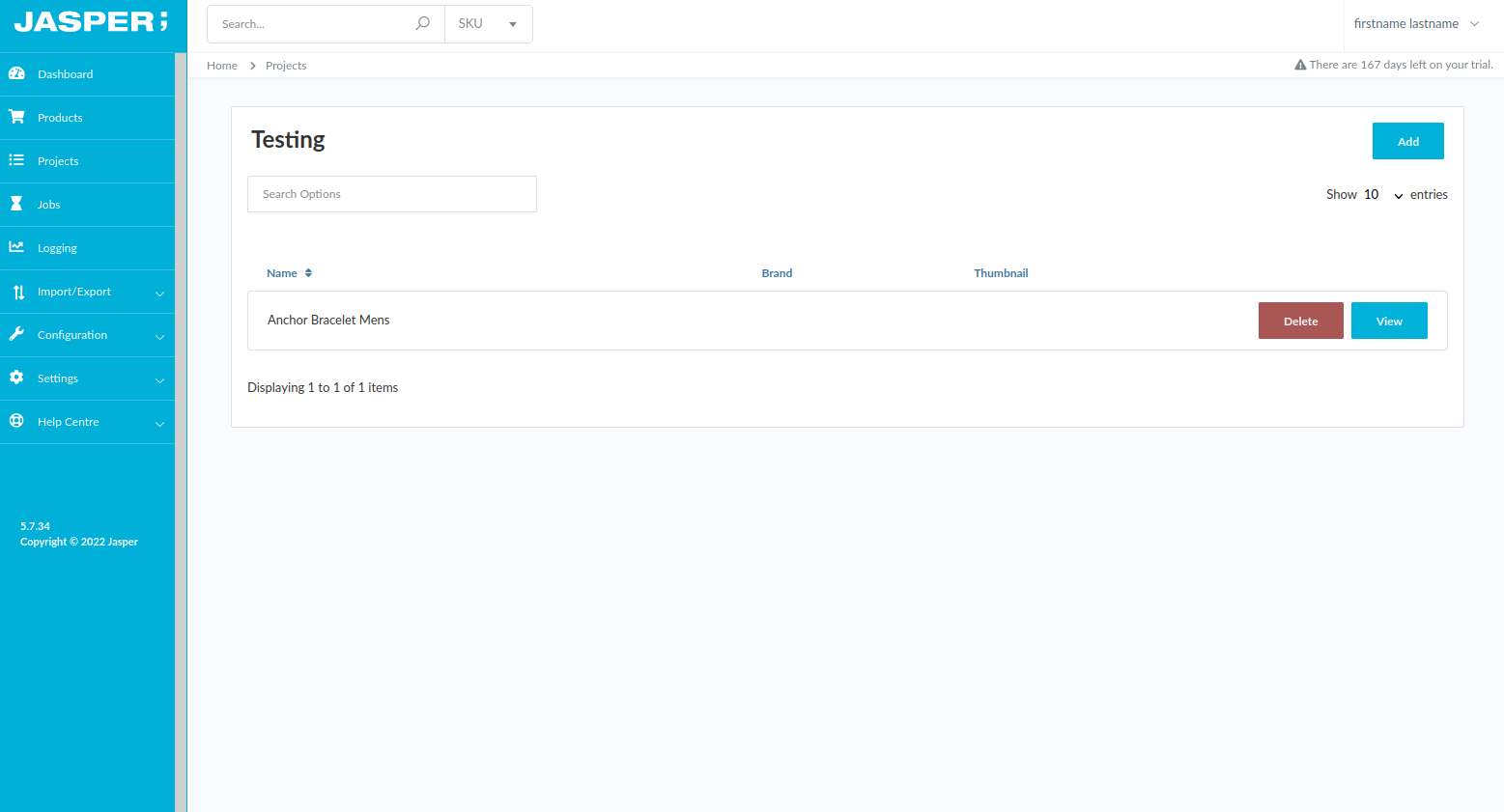Viewport: 1504px width, 812px height.
Task: Delete the Anchor Bracelet Mens item
Action: (1300, 322)
